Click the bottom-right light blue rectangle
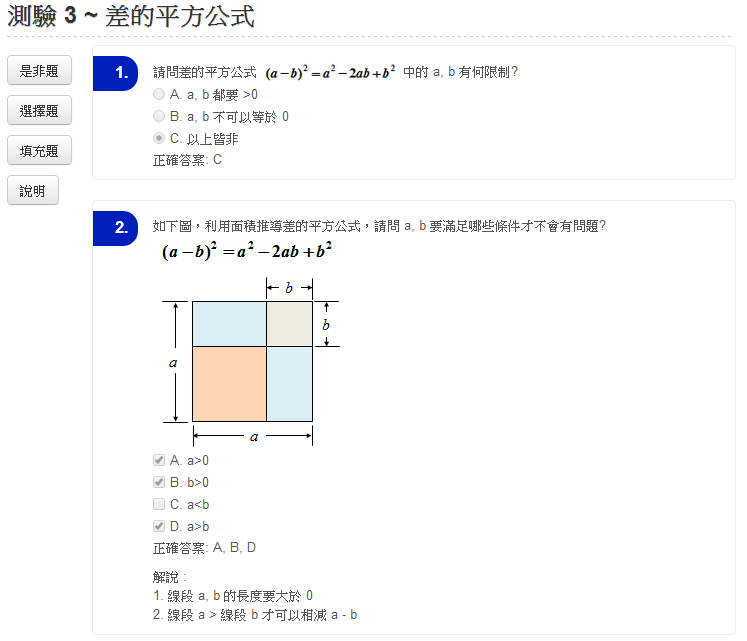747x641 pixels. coord(289,383)
